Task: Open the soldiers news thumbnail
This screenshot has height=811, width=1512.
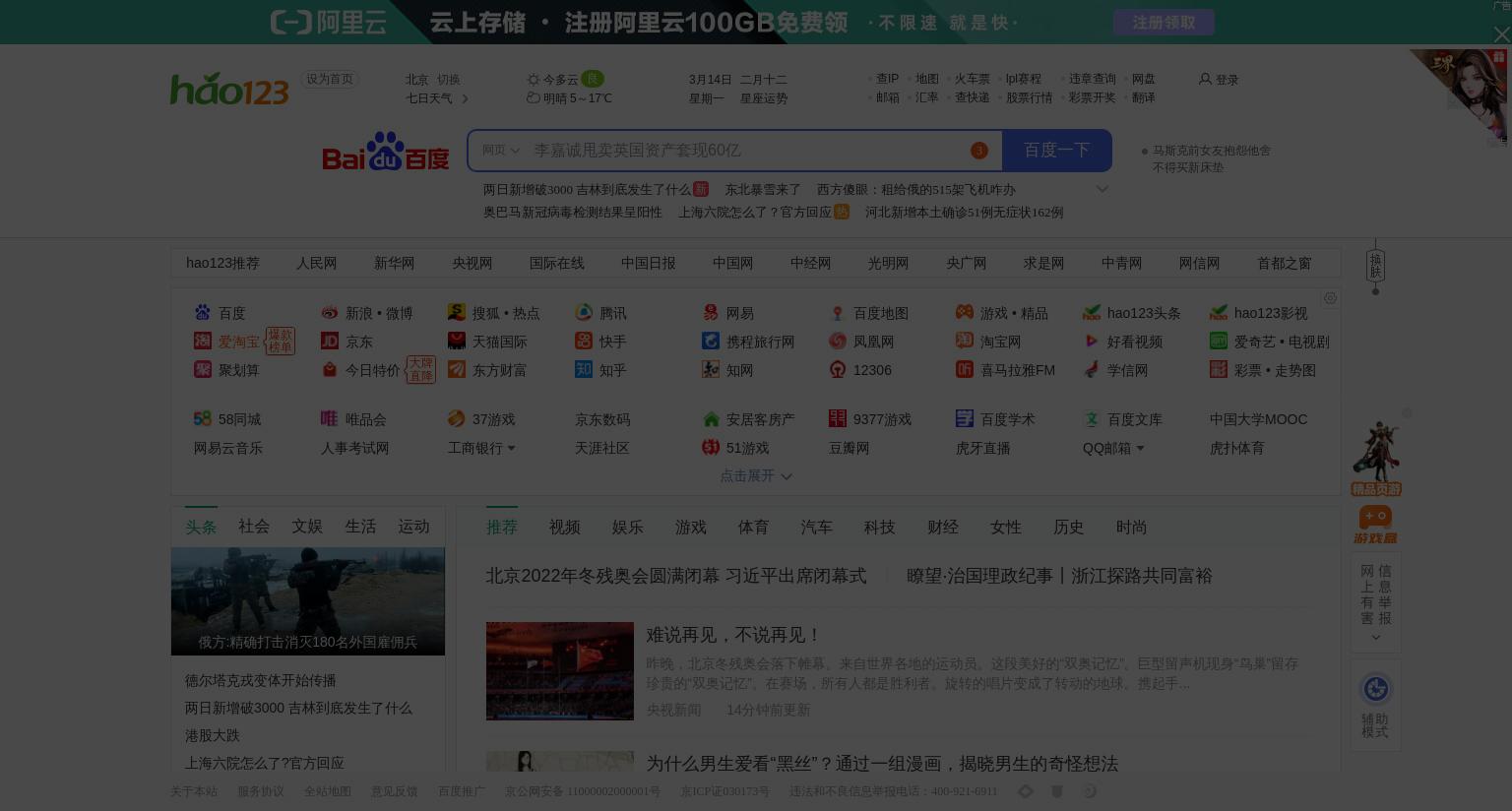Action: pos(308,600)
